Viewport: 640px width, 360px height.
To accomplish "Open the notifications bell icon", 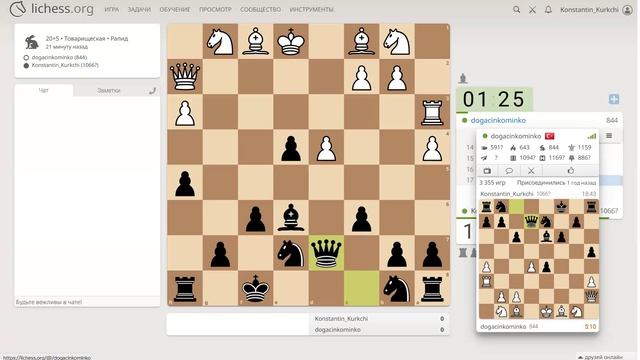I will coord(548,9).
